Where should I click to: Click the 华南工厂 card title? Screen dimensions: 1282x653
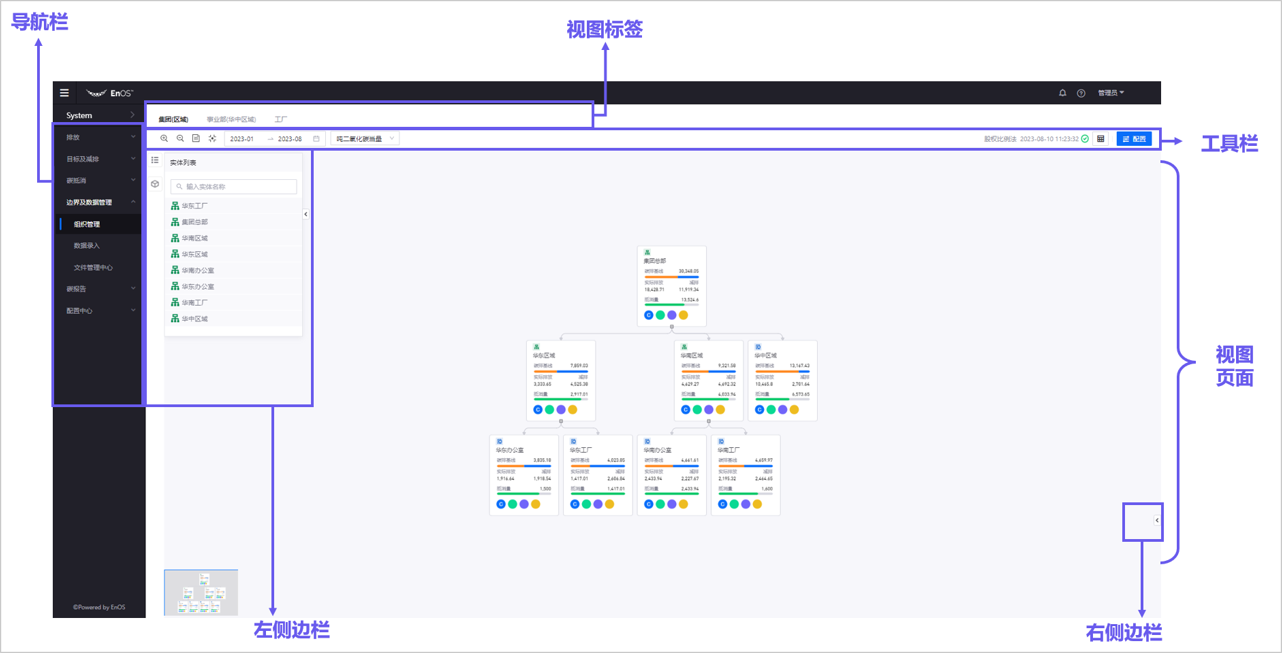coord(729,451)
